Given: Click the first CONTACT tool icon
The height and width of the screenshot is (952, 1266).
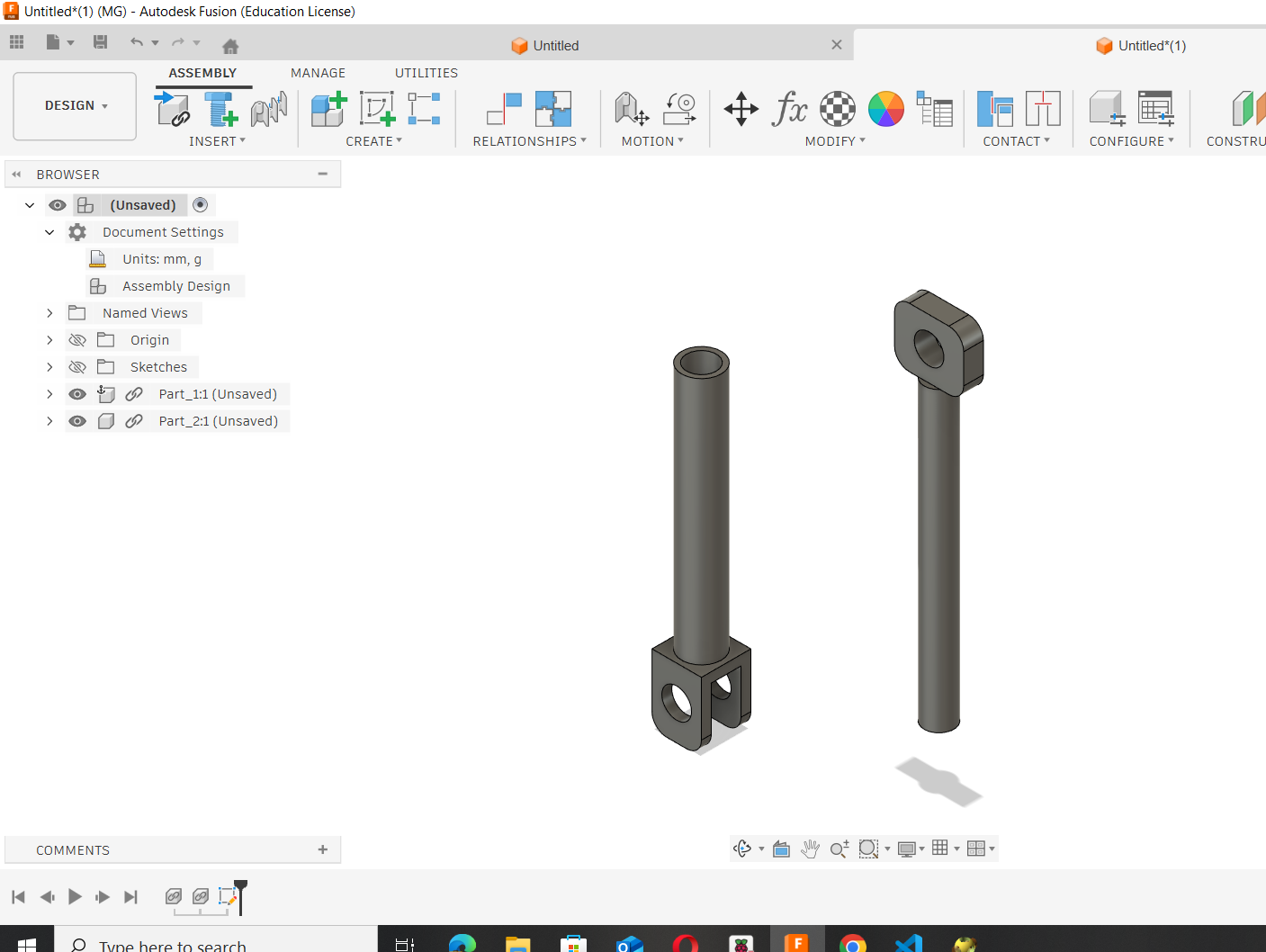Looking at the screenshot, I should [x=995, y=109].
